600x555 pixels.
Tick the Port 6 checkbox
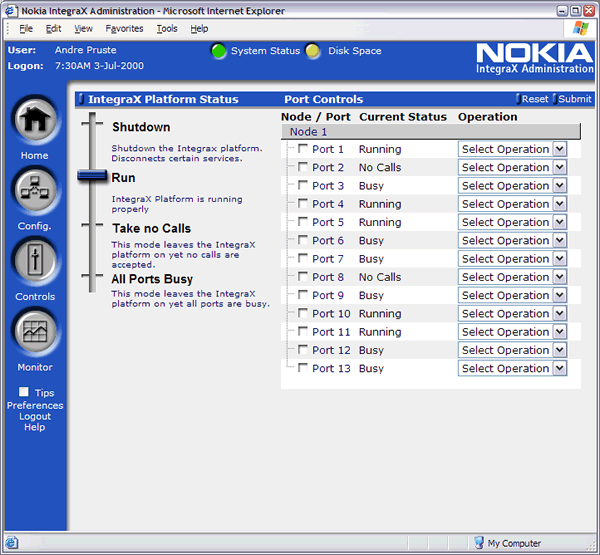tap(303, 240)
